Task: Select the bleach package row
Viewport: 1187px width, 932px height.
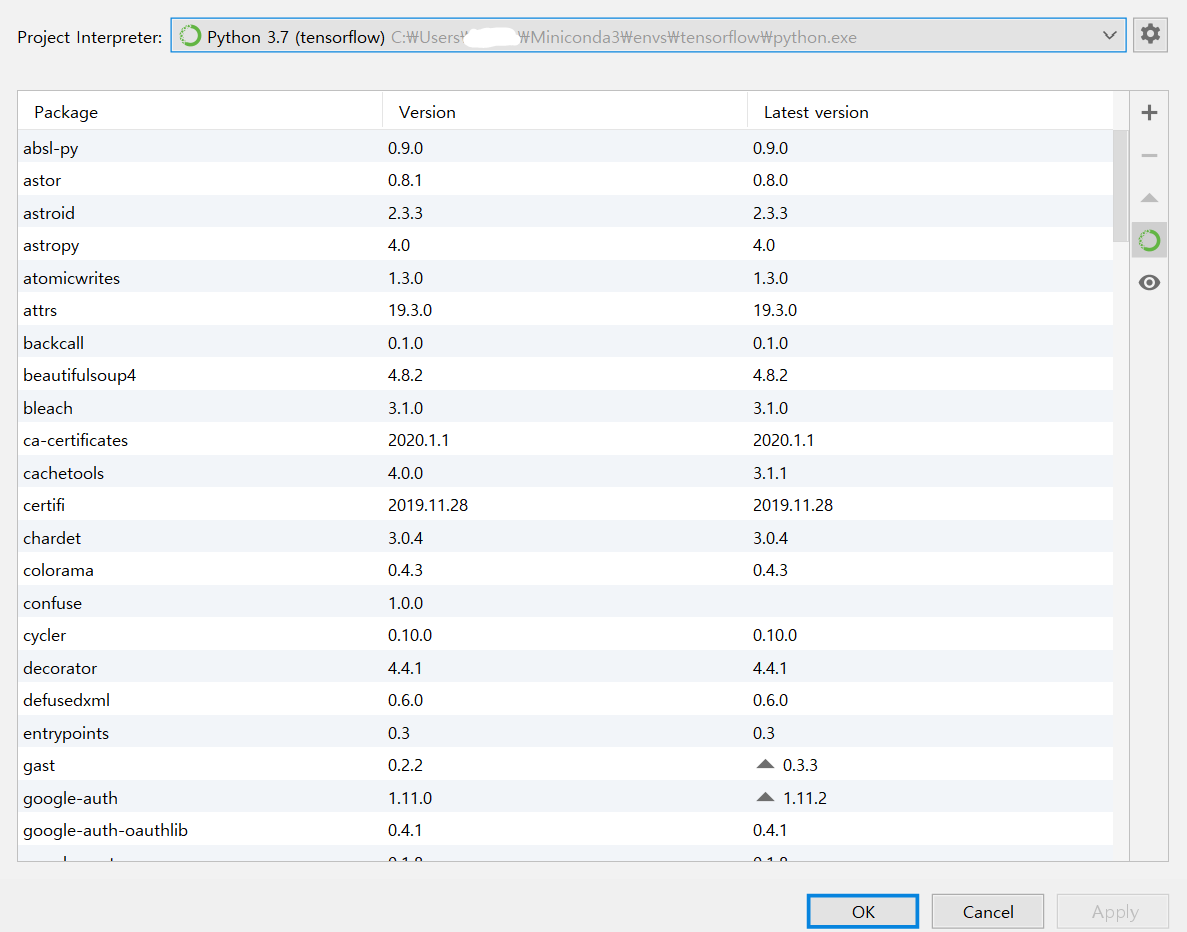Action: point(565,408)
